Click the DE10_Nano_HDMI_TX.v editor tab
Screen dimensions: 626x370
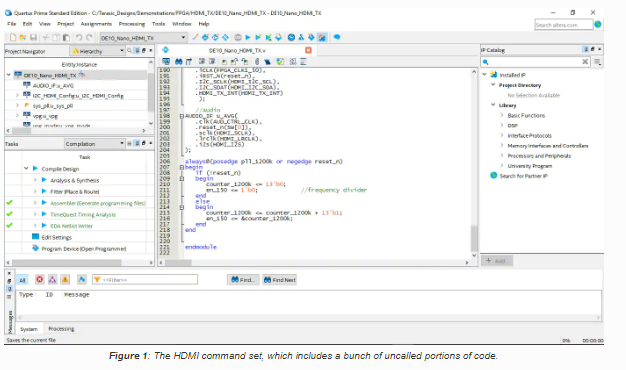pos(237,50)
